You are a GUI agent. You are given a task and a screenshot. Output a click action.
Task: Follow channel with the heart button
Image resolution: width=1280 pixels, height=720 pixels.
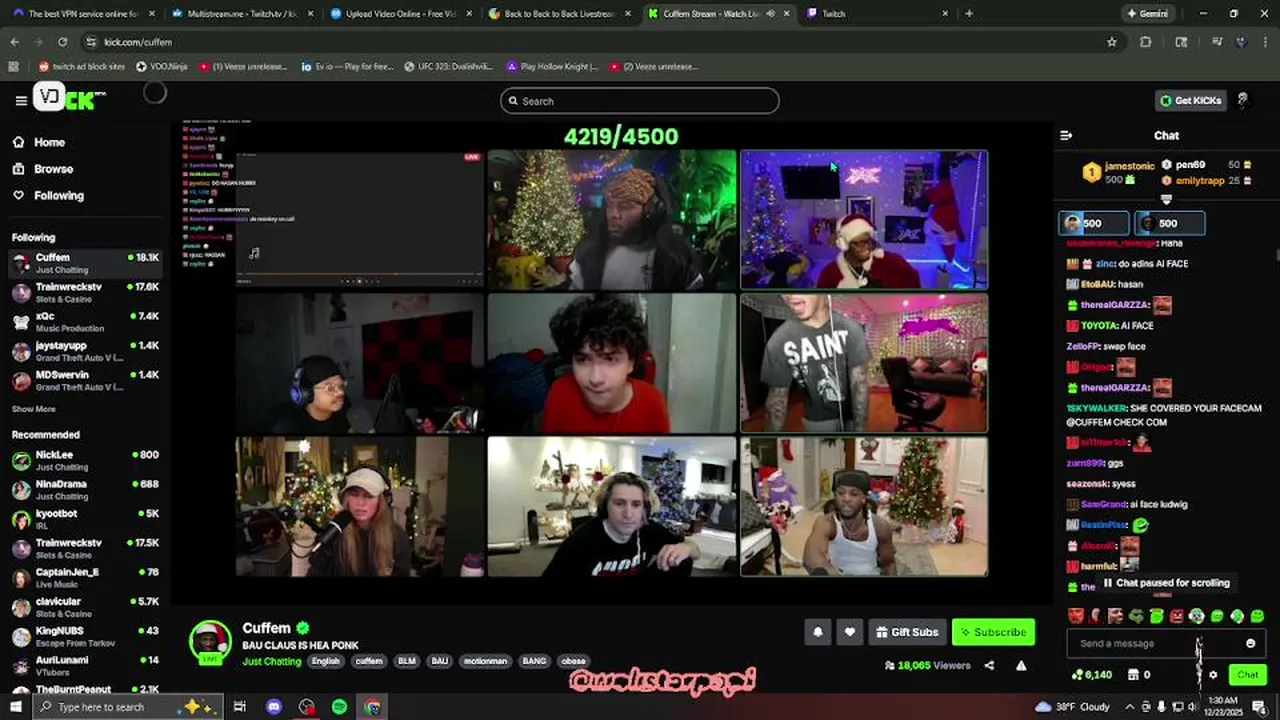850,632
